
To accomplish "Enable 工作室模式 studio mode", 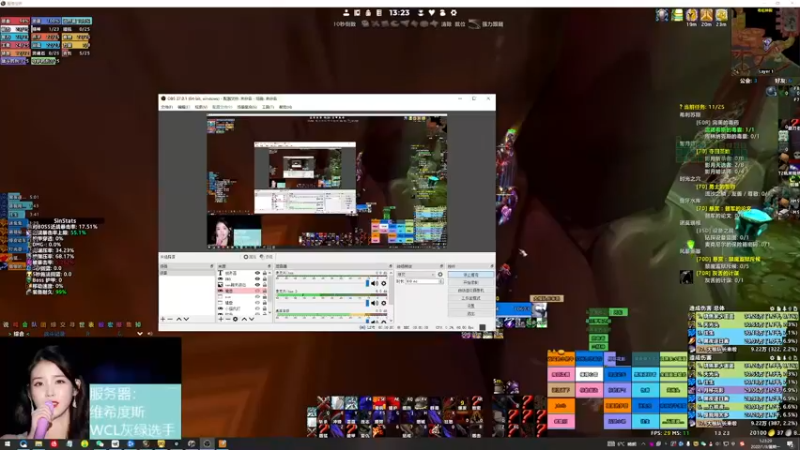I will (x=471, y=298).
